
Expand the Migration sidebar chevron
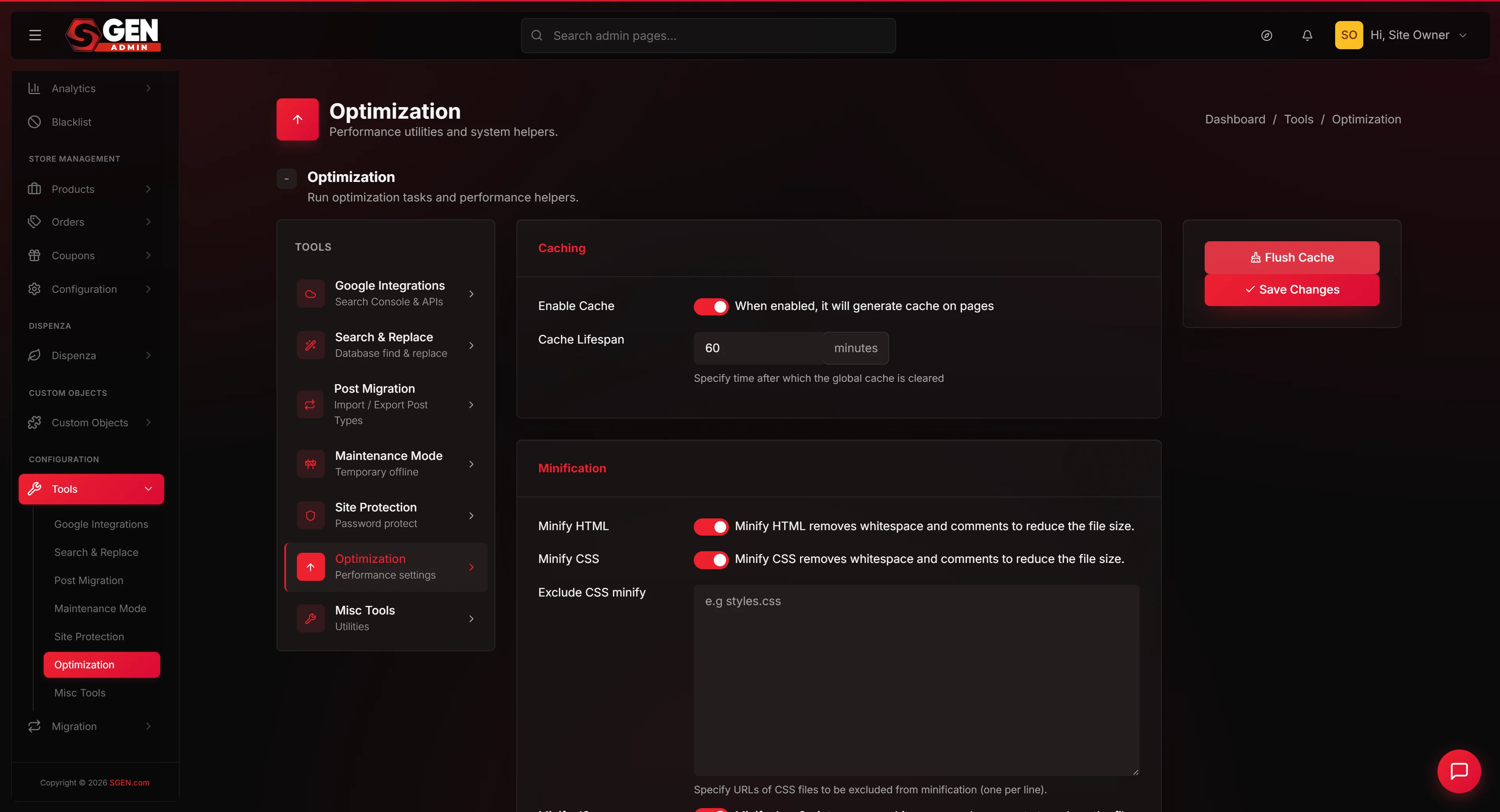click(148, 726)
